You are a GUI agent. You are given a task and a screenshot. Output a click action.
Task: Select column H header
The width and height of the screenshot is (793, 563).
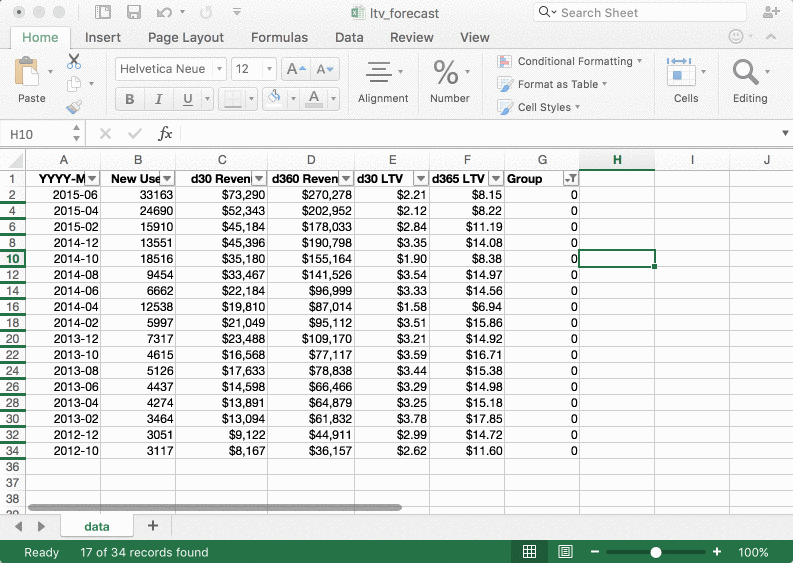(x=617, y=160)
